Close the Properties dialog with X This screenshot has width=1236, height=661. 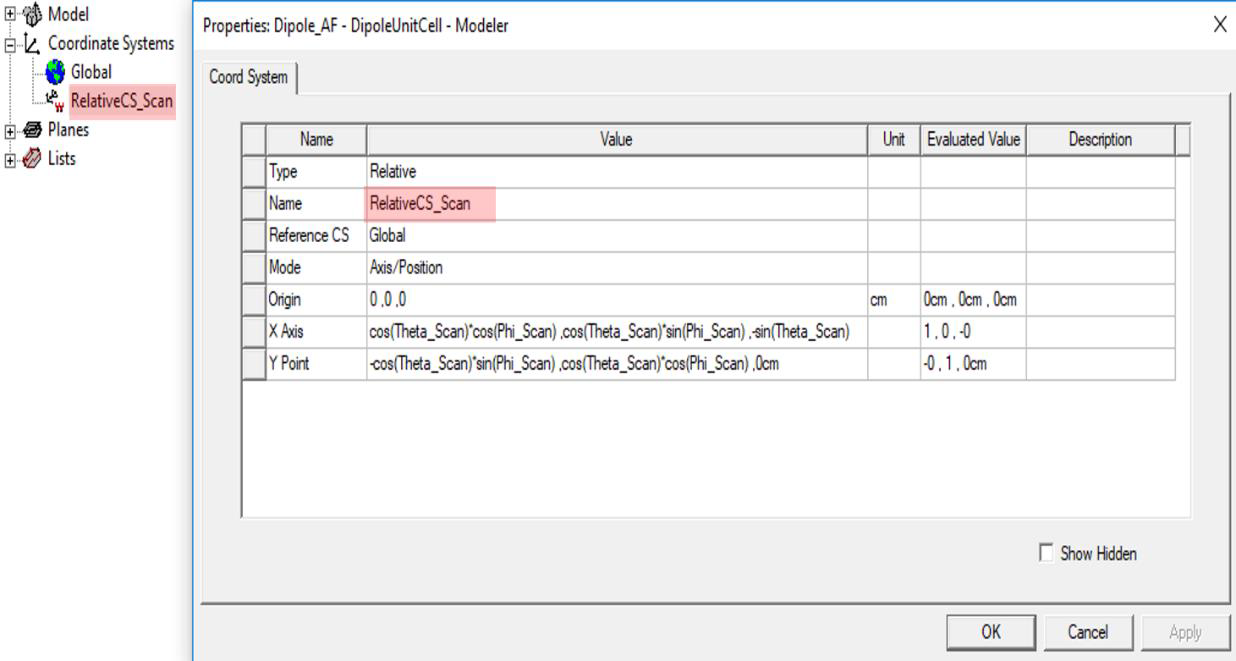[x=1219, y=25]
